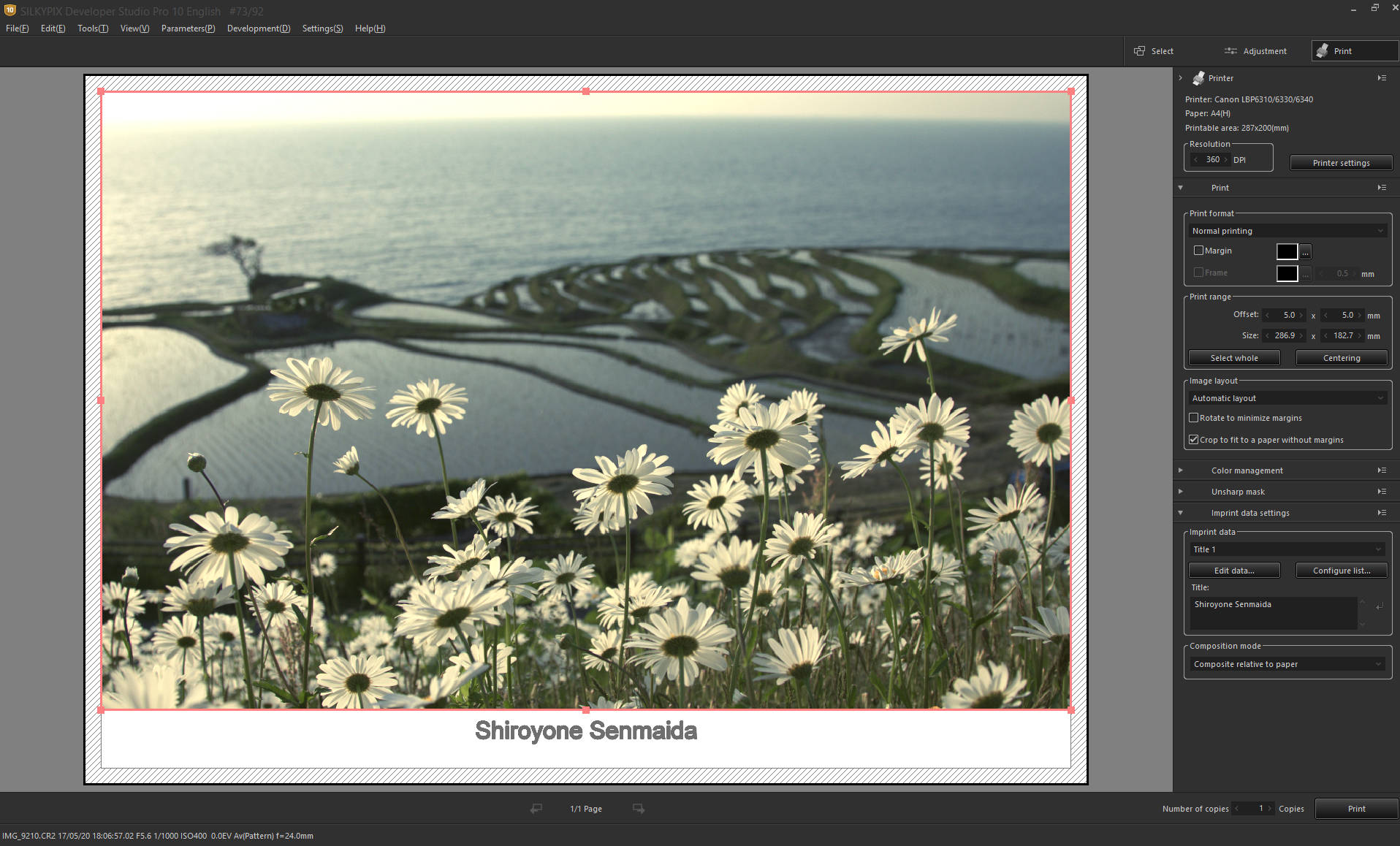Open the Automatic layout dropdown

tap(1287, 398)
